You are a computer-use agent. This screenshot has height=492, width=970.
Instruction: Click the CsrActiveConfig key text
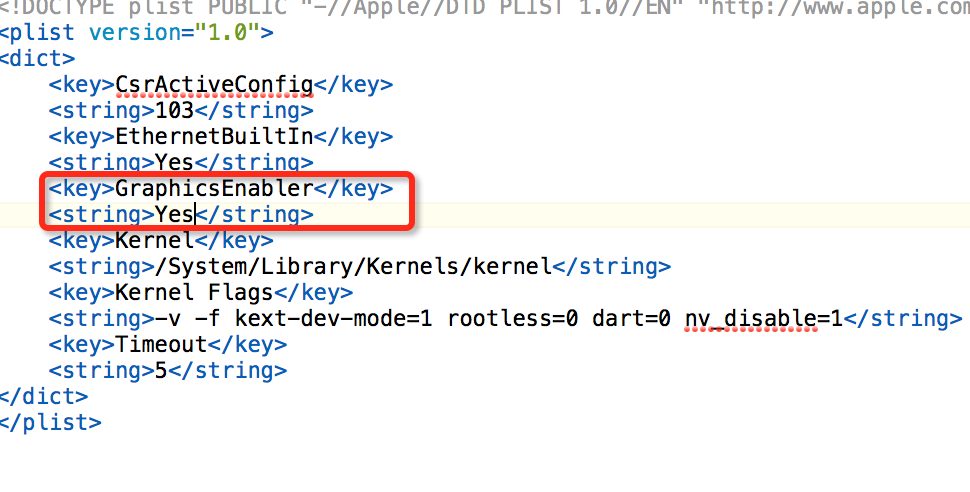pyautogui.click(x=214, y=85)
